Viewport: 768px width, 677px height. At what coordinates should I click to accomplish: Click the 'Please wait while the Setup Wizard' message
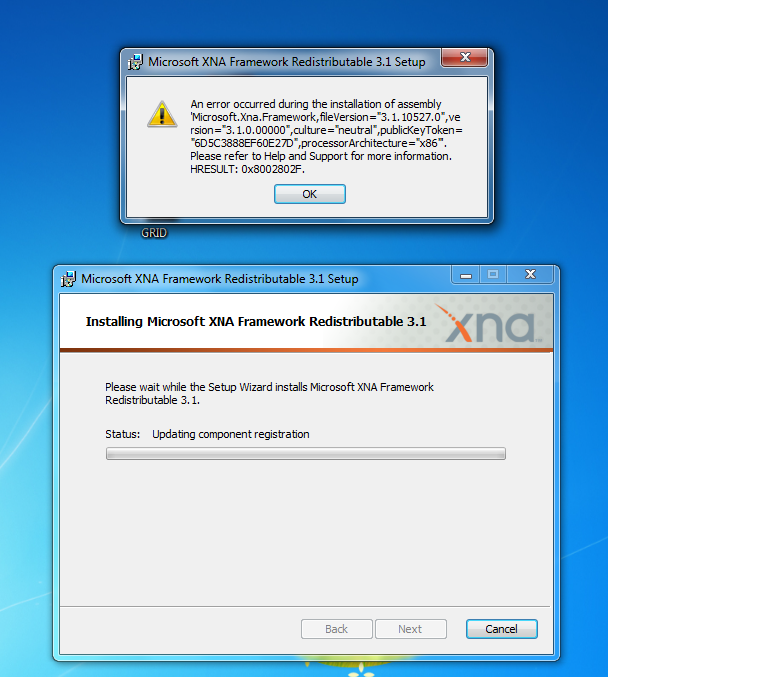tap(269, 393)
